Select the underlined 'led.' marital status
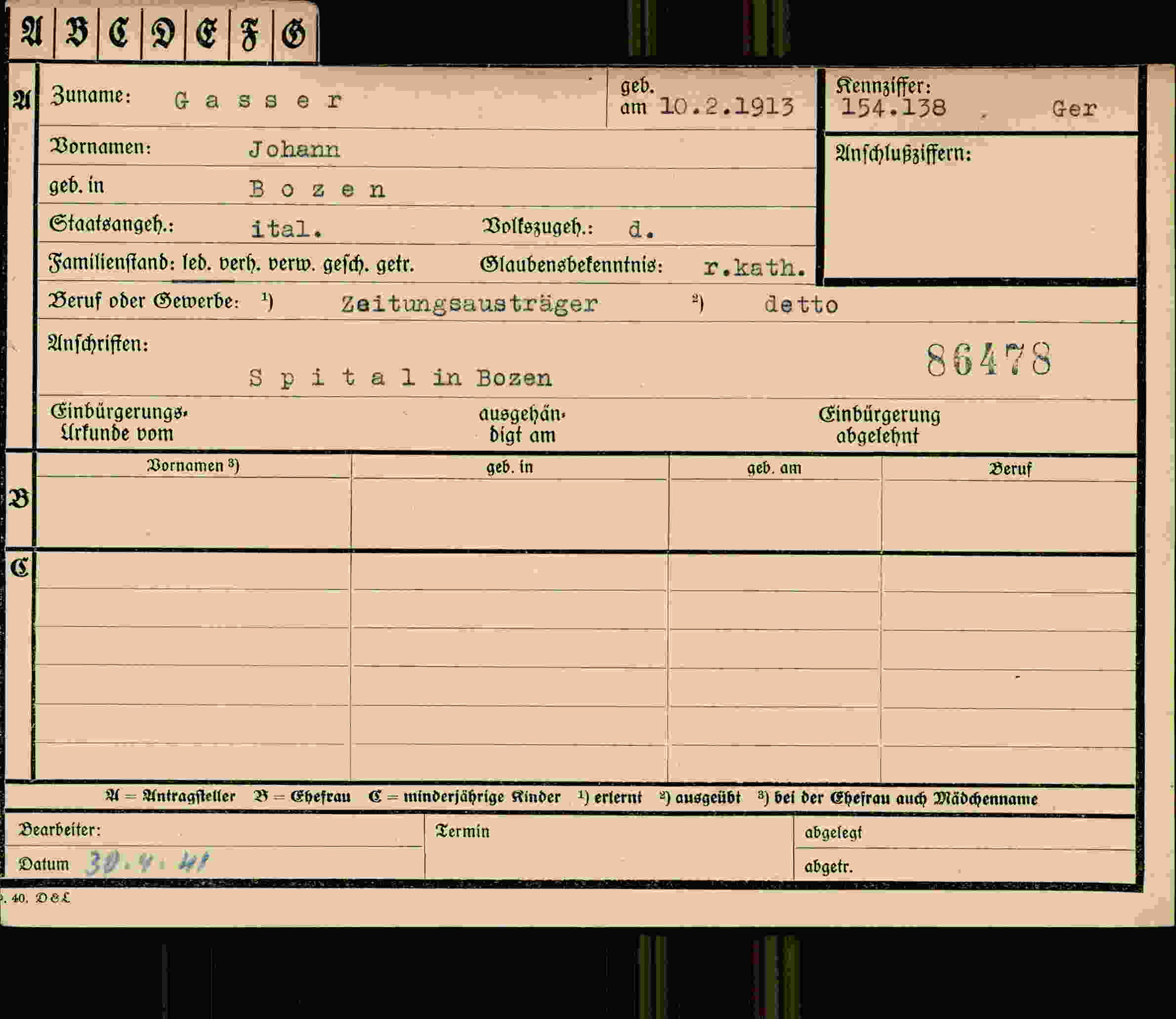 (x=197, y=264)
